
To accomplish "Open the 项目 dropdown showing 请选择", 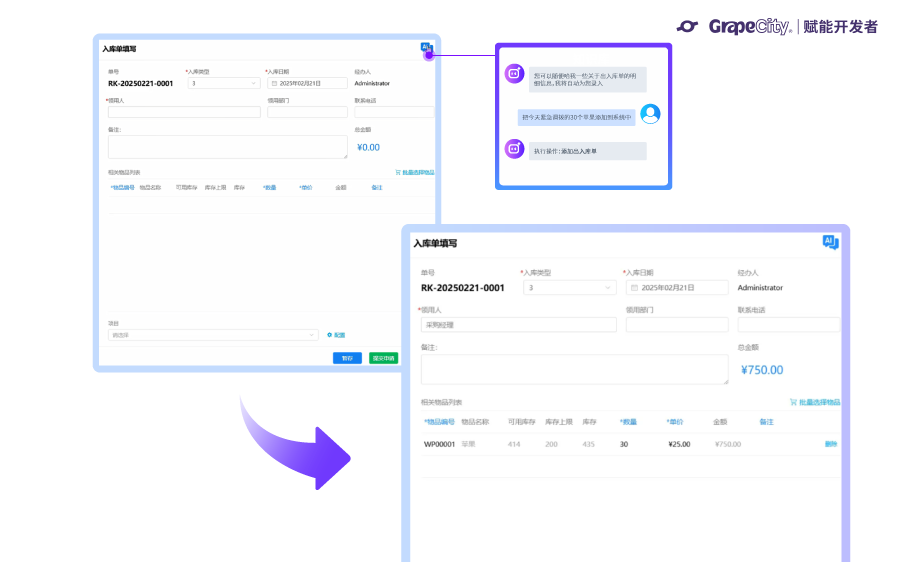I will point(213,335).
